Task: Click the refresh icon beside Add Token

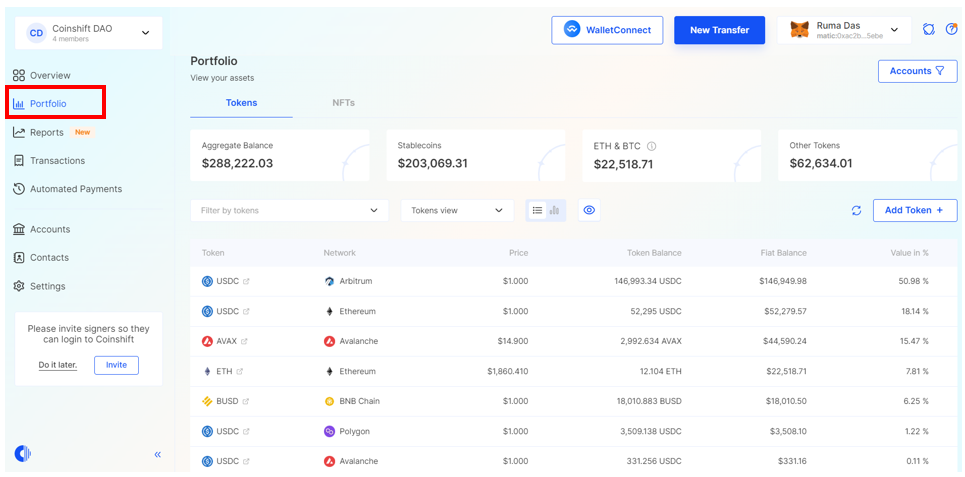Action: [856, 211]
